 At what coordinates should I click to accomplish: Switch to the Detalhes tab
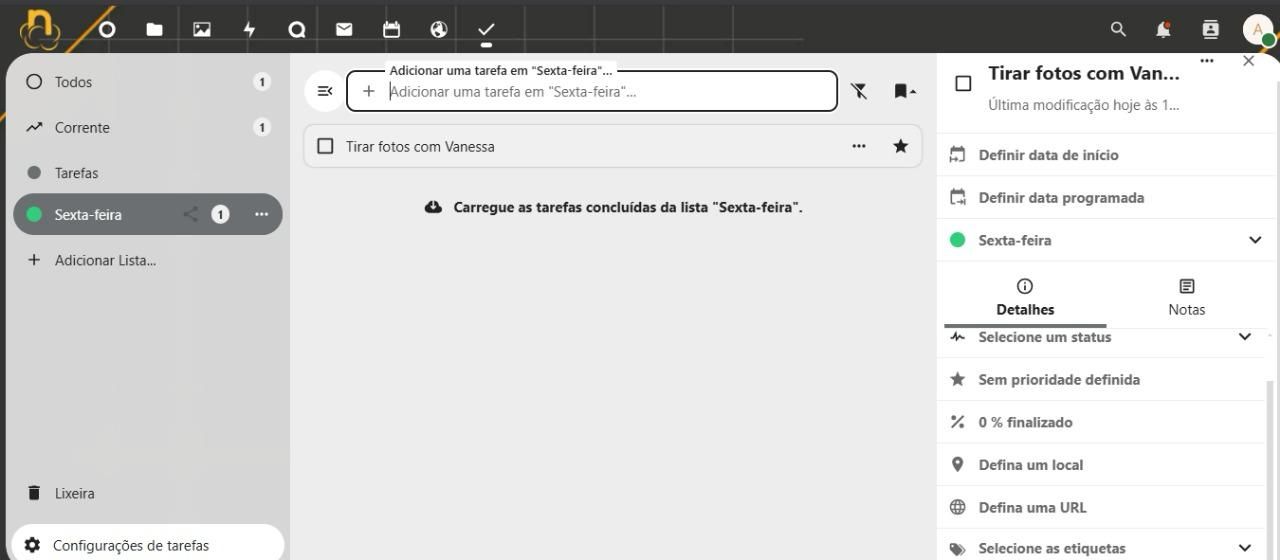[1025, 297]
